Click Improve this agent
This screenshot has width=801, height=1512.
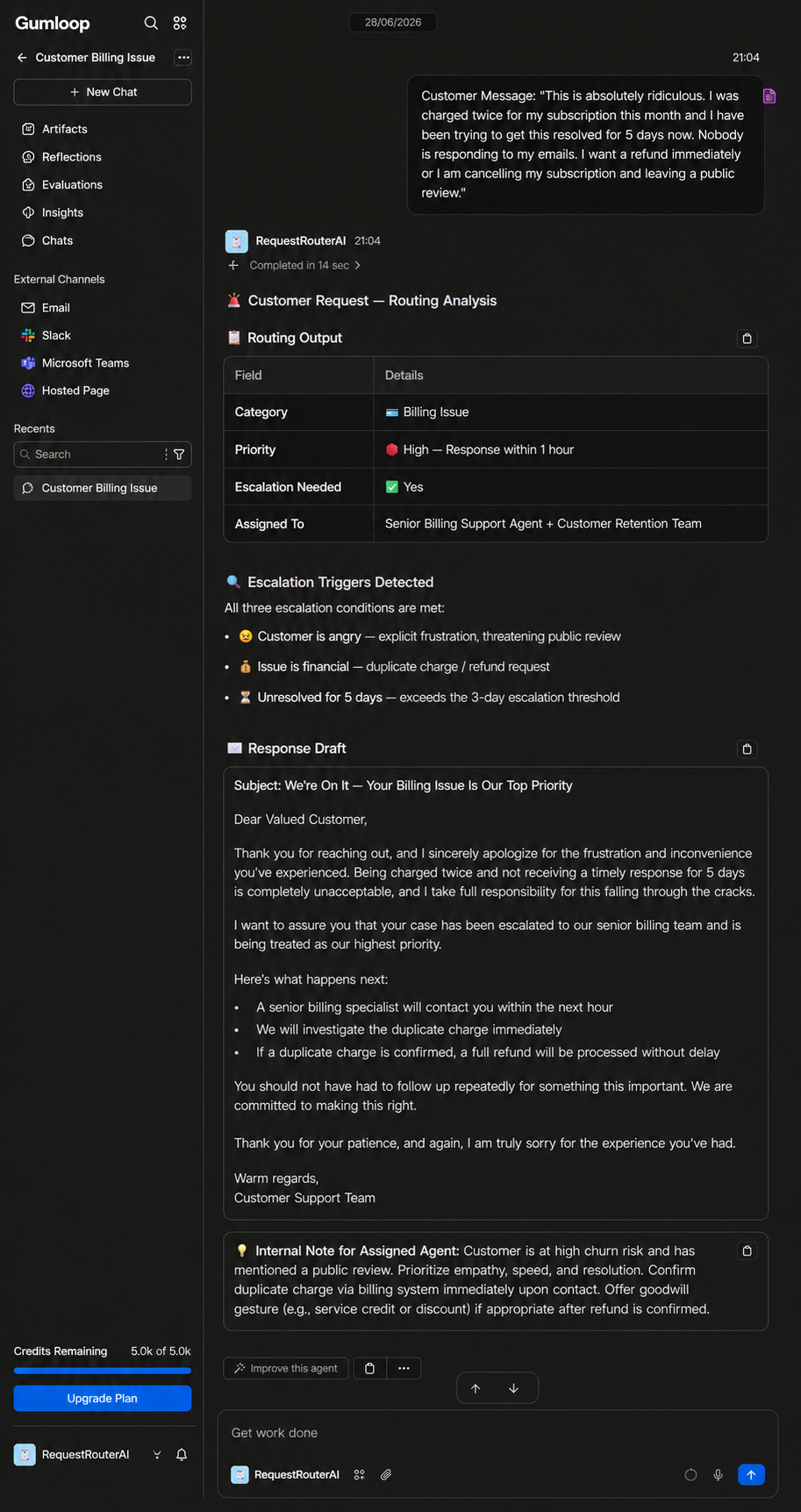(x=286, y=1368)
